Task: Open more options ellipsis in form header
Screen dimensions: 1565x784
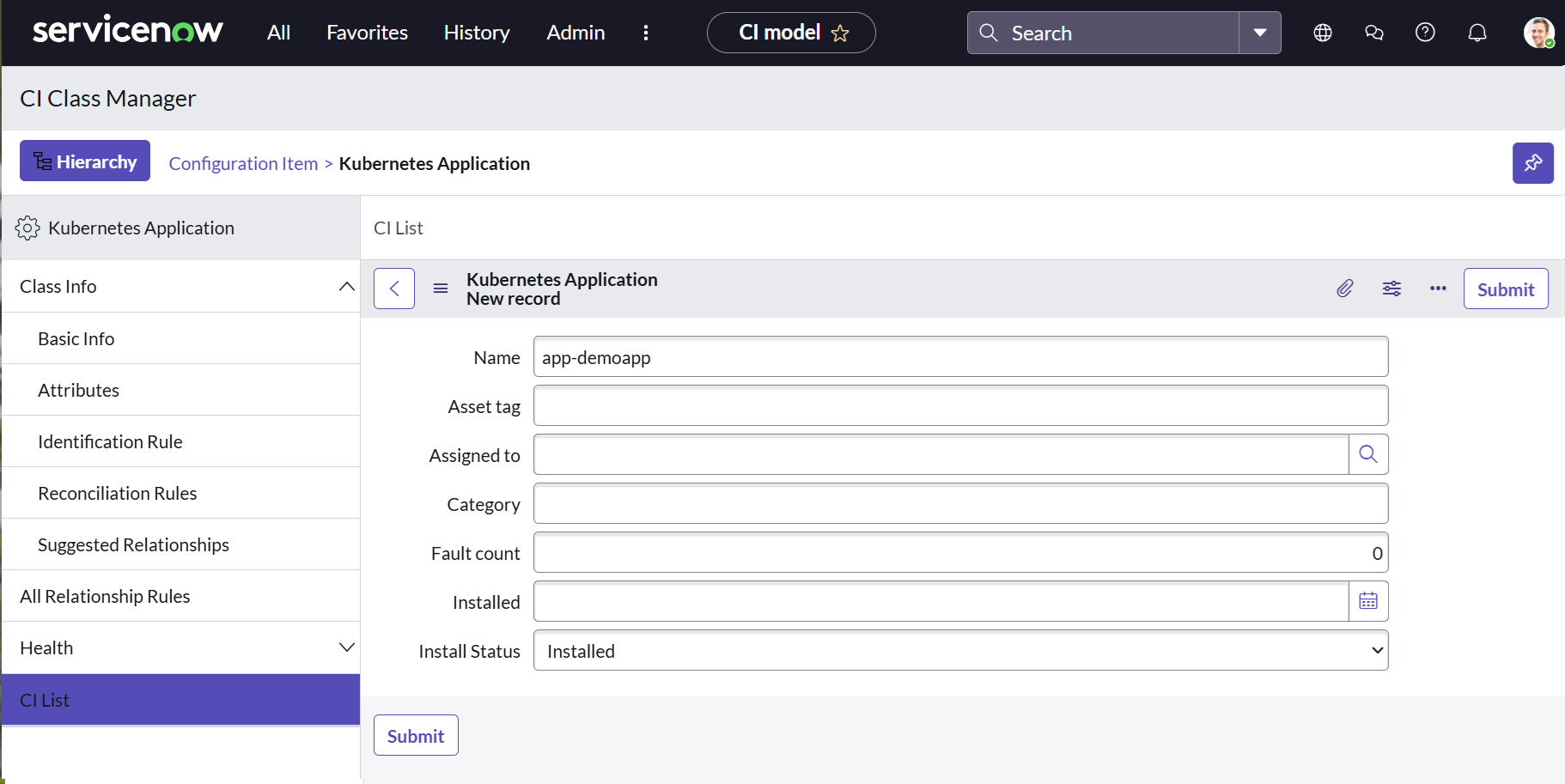Action: (1438, 289)
